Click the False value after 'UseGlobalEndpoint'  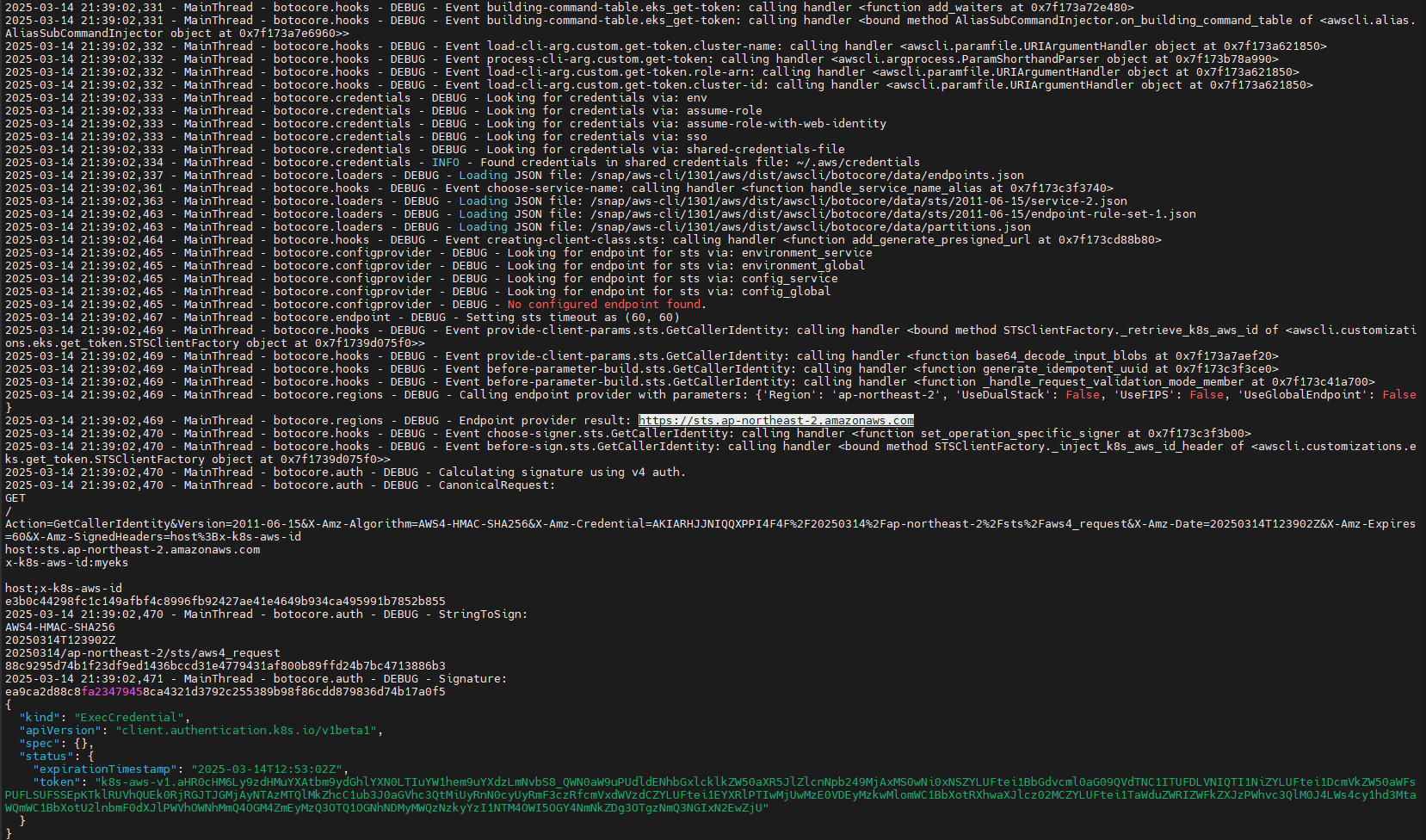(1399, 394)
